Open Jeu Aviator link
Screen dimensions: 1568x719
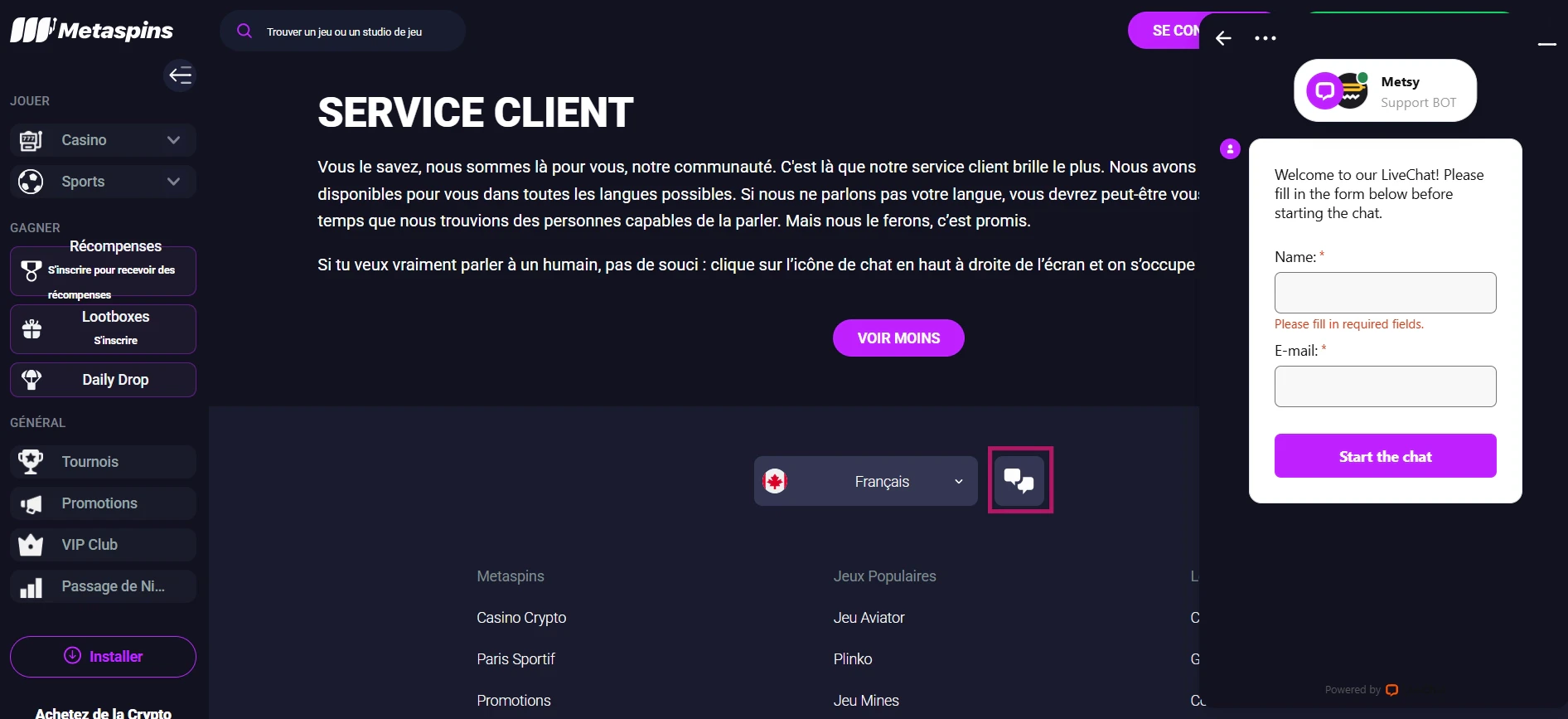tap(869, 618)
